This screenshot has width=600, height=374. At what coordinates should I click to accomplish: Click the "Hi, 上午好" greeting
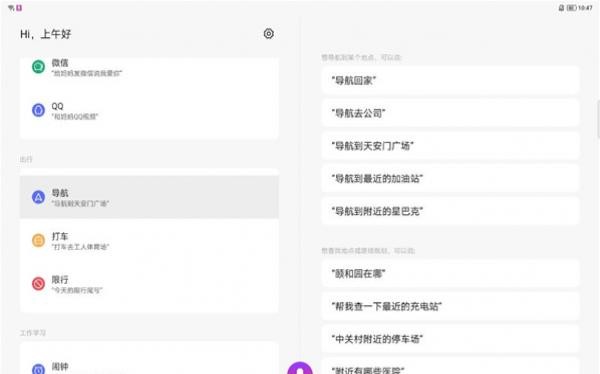pyautogui.click(x=46, y=34)
